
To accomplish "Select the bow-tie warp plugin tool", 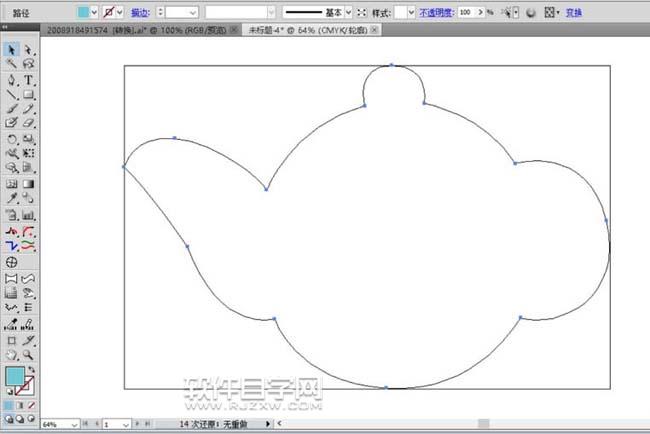I will pyautogui.click(x=11, y=279).
